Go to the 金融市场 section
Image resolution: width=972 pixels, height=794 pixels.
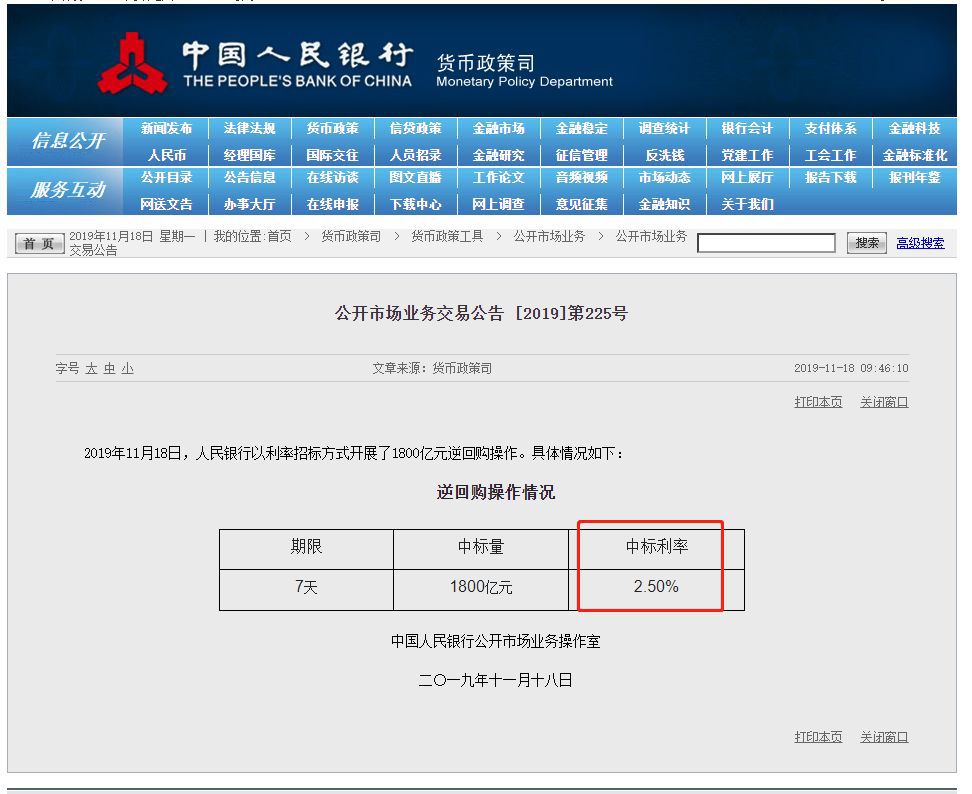tap(498, 129)
